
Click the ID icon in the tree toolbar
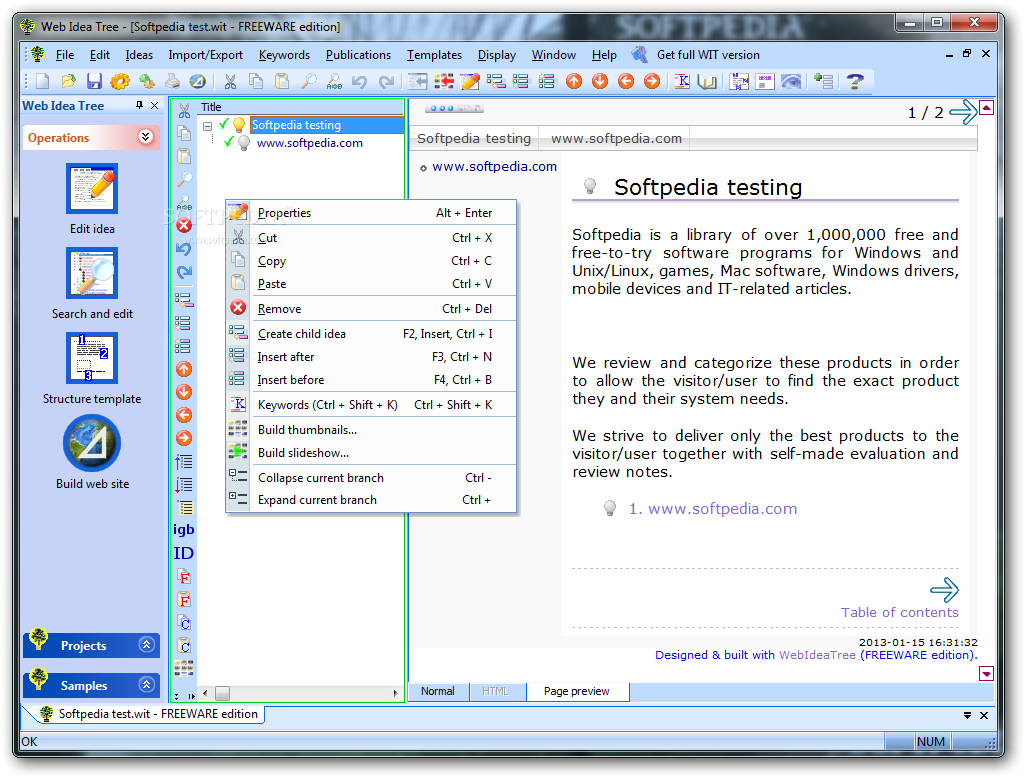click(184, 553)
